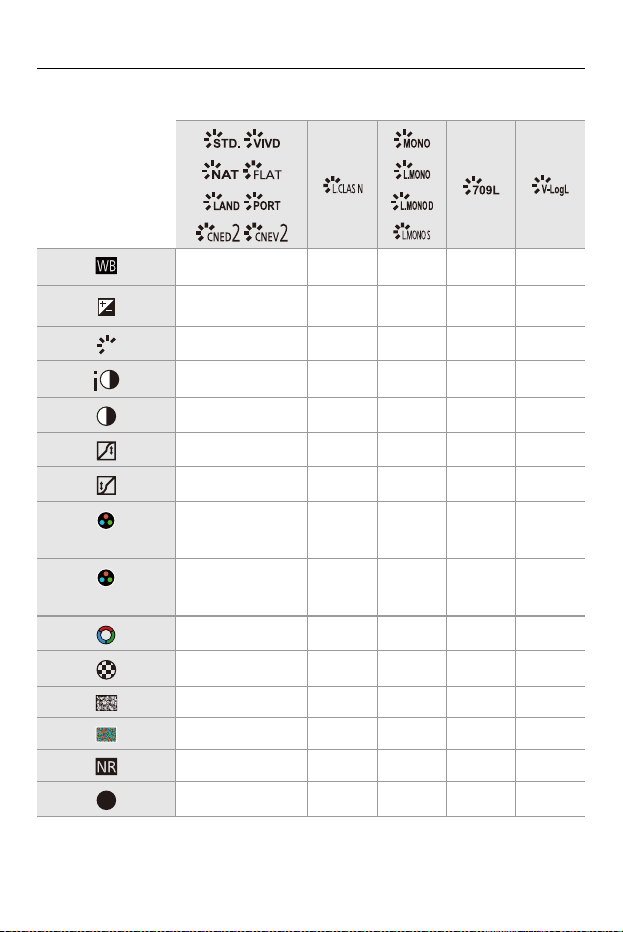Image resolution: width=623 pixels, height=932 pixels.
Task: Click the solid black circle icon
Action: pos(106,800)
